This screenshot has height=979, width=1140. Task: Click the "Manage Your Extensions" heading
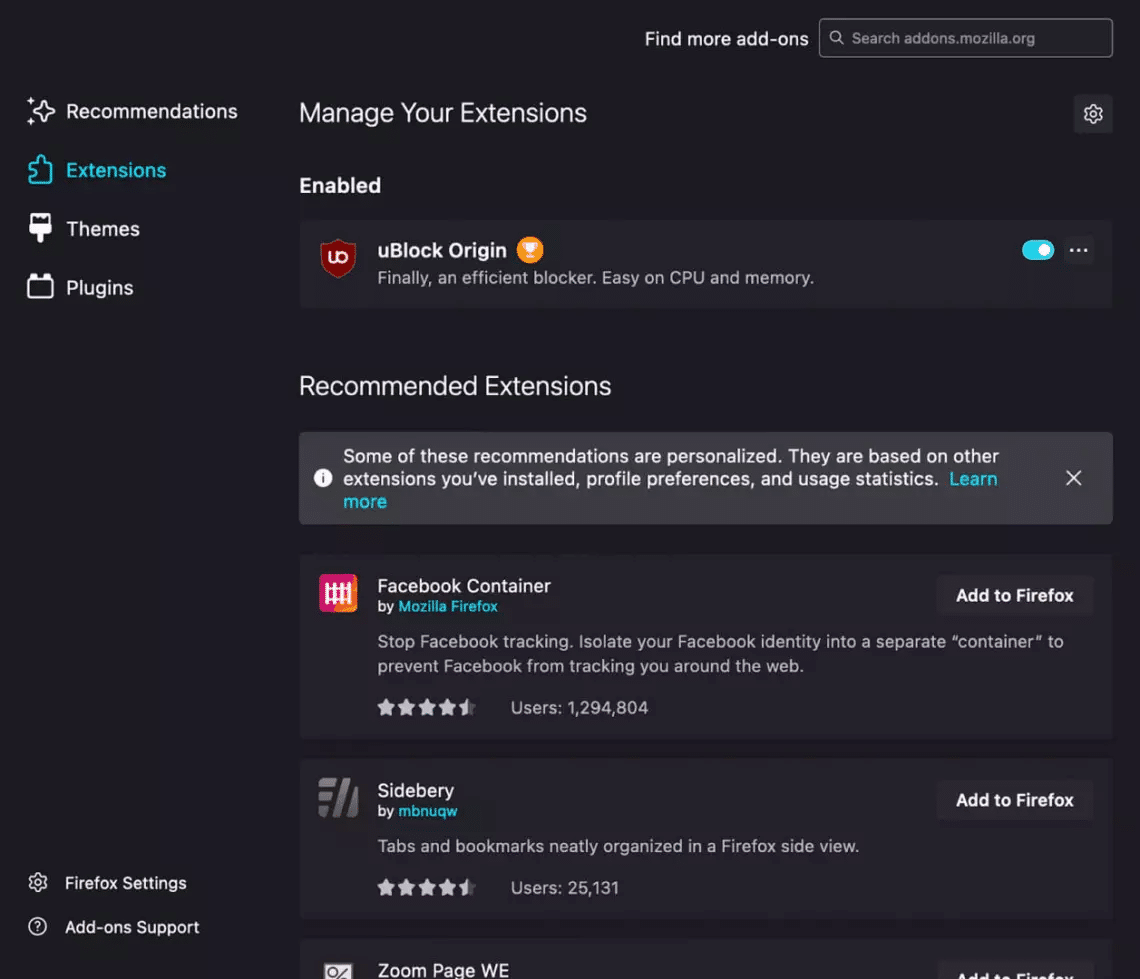click(443, 113)
